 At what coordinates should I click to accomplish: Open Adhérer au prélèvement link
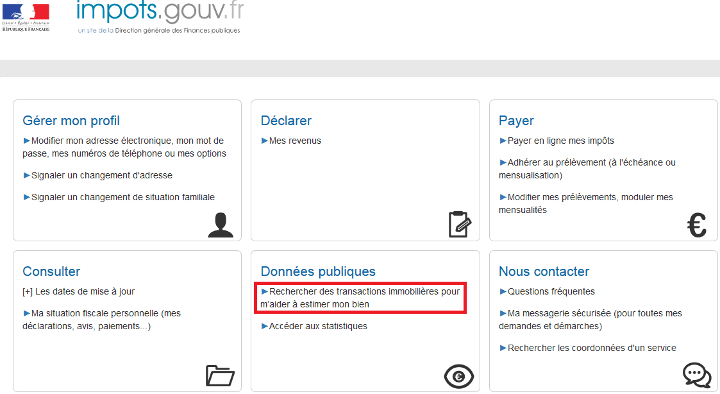(587, 169)
